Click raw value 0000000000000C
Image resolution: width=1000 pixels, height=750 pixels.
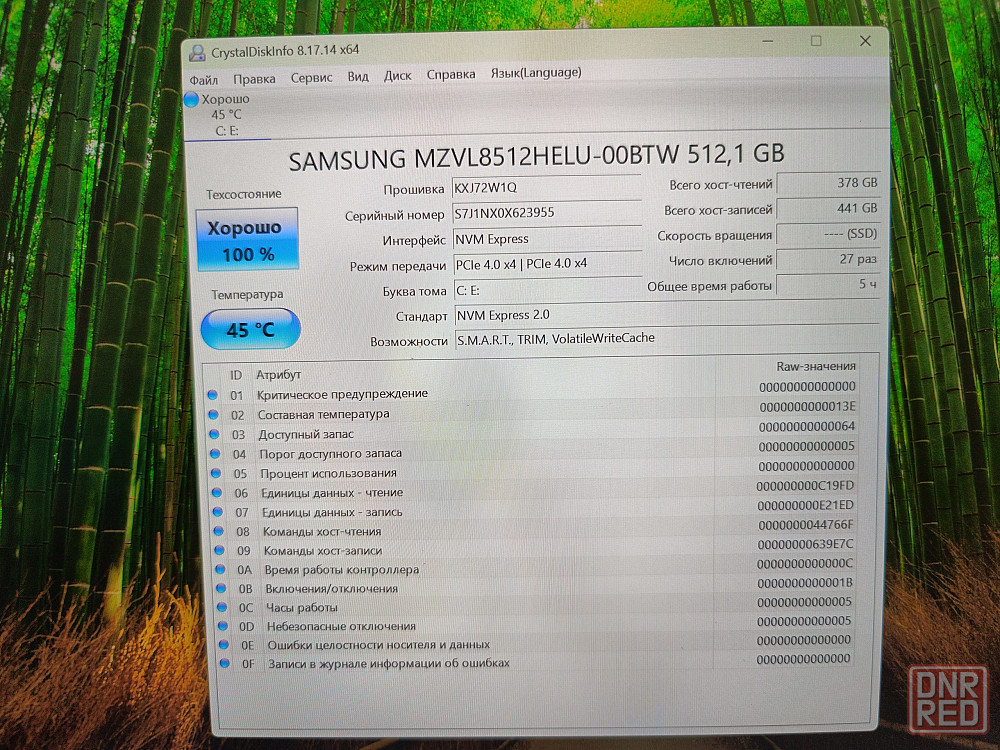tap(805, 564)
